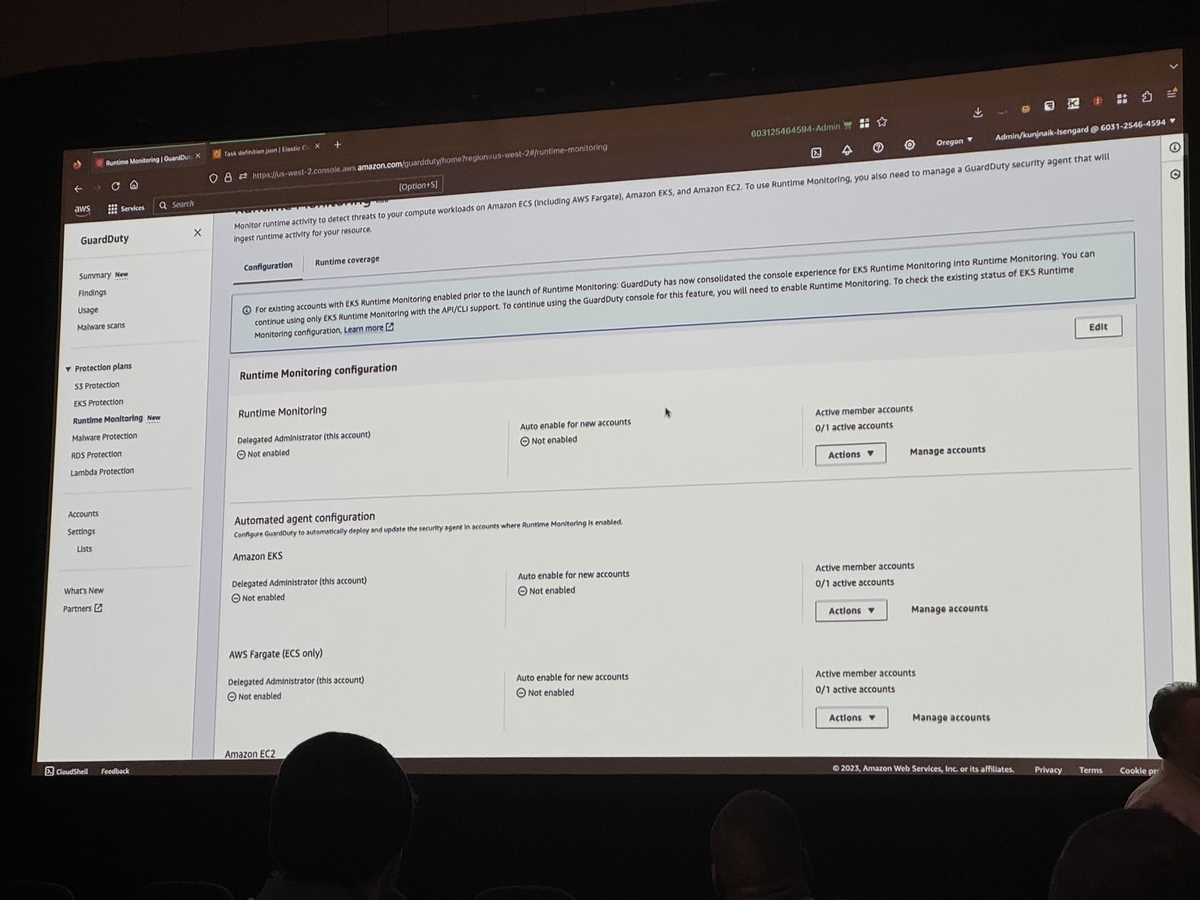
Task: Open the Oregon region dropdown
Action: click(x=954, y=141)
